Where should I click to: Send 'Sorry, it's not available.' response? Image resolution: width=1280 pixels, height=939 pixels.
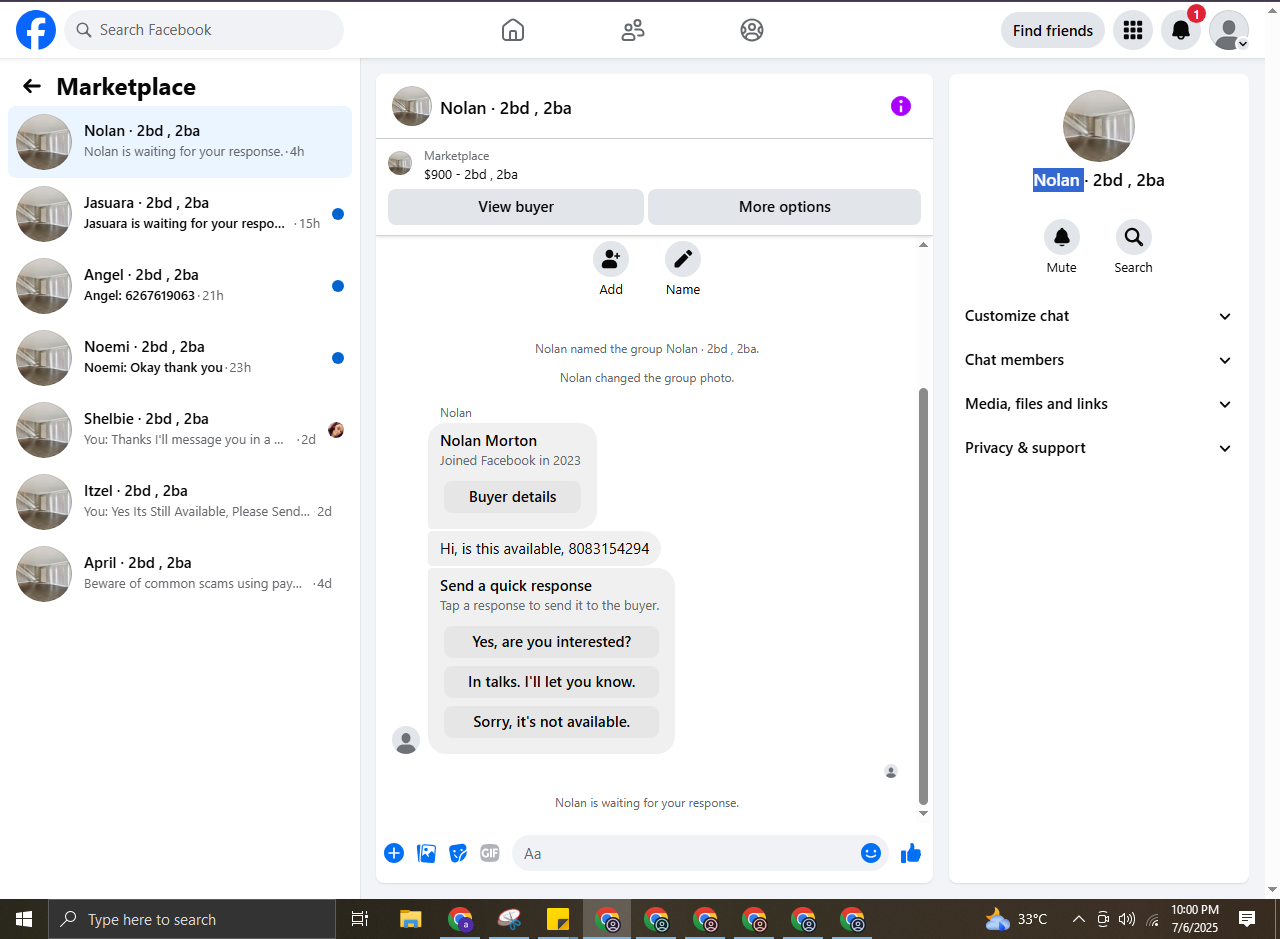tap(552, 722)
